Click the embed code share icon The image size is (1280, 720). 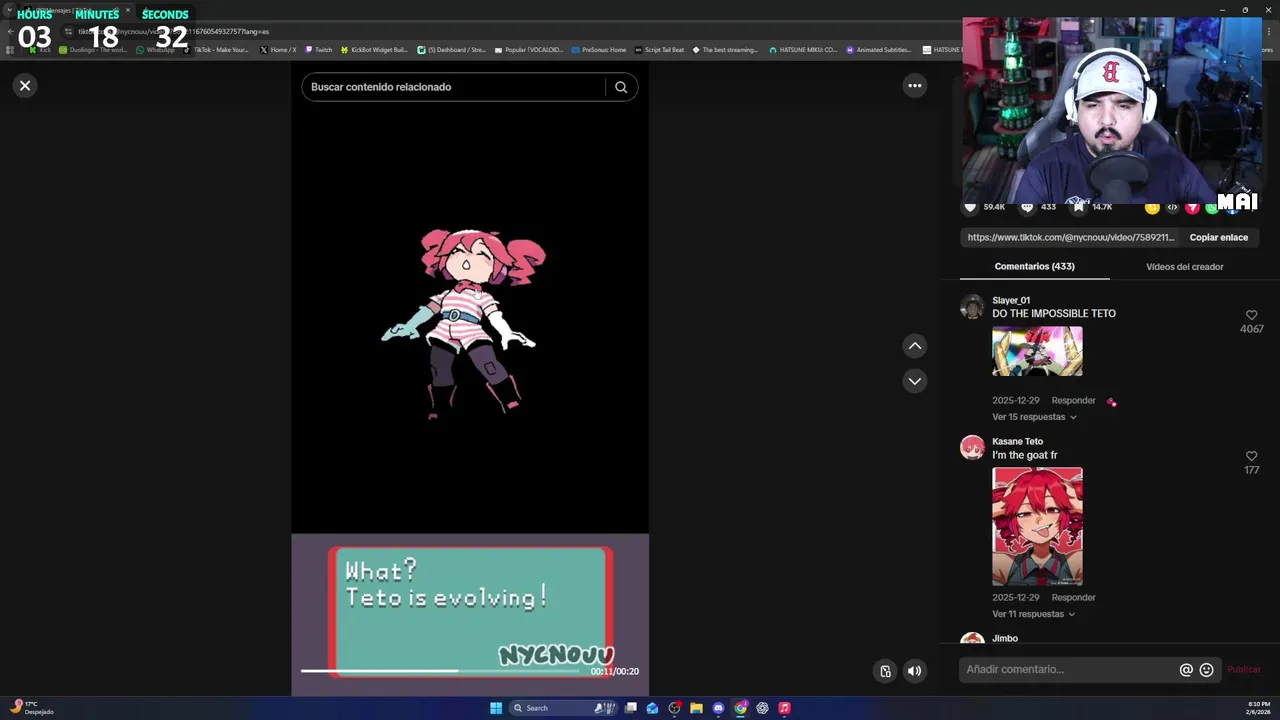pos(1172,207)
